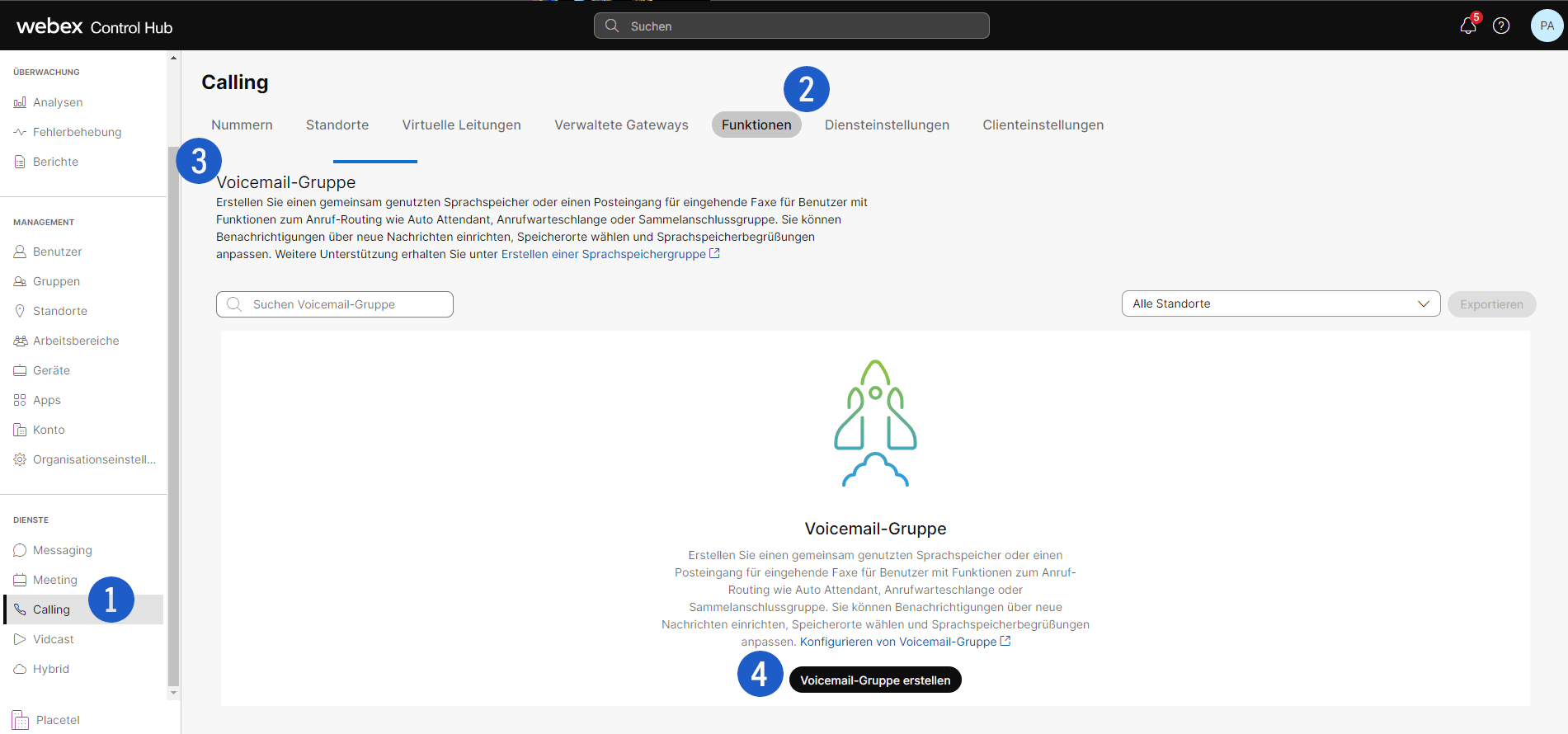
Task: Click the Hybrid cloud icon
Action: (x=20, y=669)
